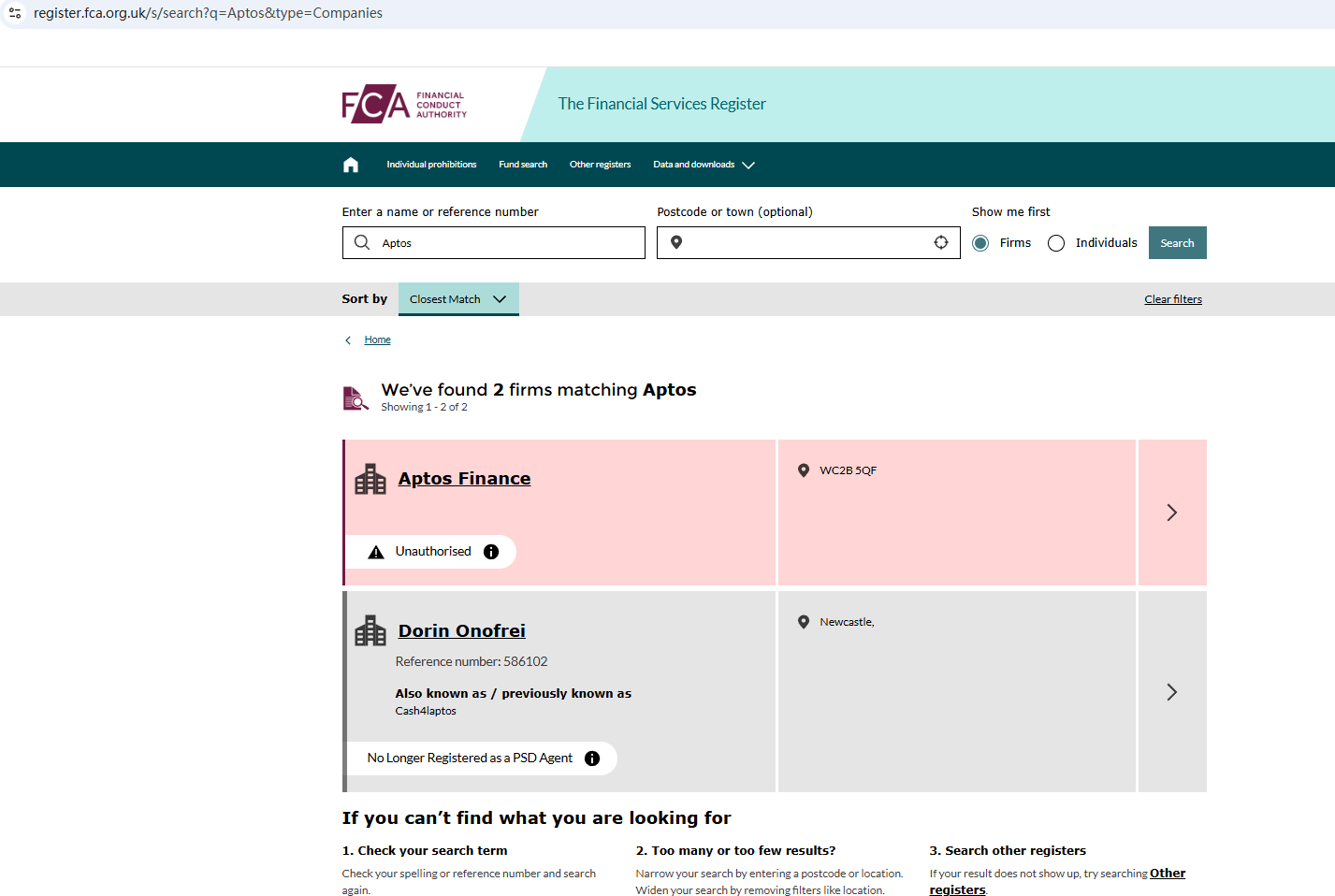Image resolution: width=1335 pixels, height=896 pixels.
Task: Open the Aptos Finance firm link
Action: click(464, 479)
